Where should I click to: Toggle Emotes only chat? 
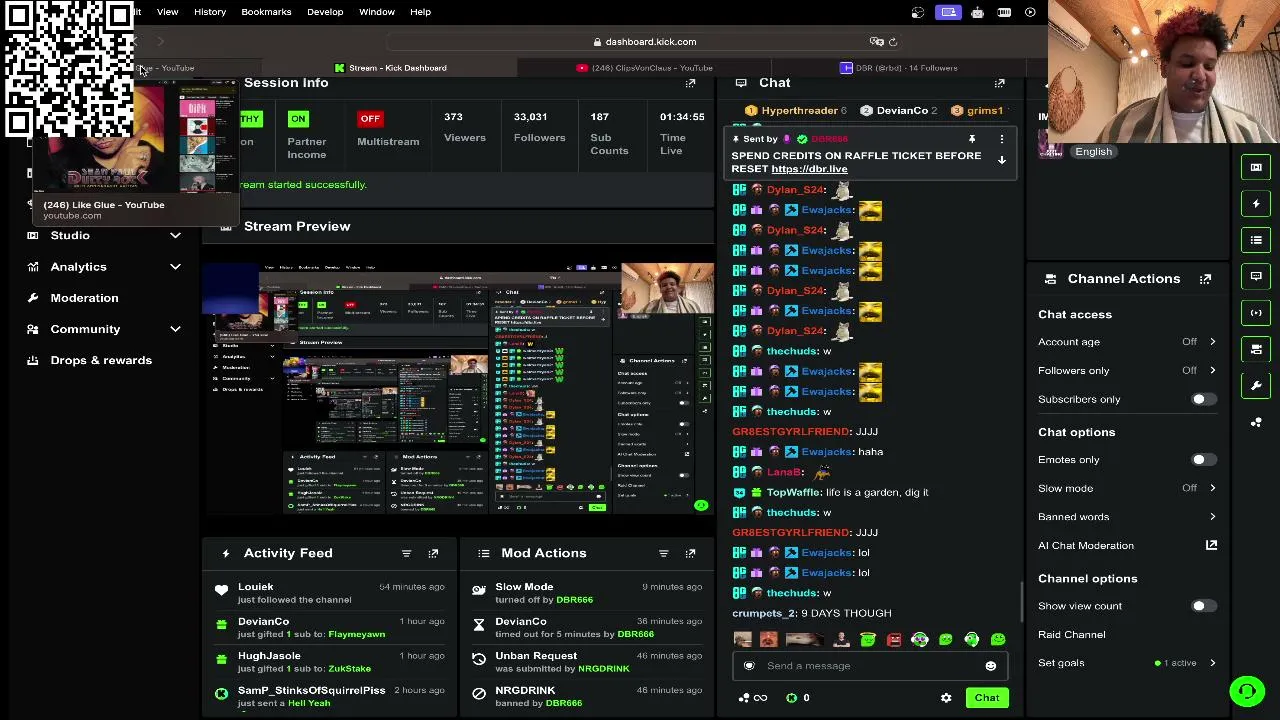pyautogui.click(x=1203, y=460)
